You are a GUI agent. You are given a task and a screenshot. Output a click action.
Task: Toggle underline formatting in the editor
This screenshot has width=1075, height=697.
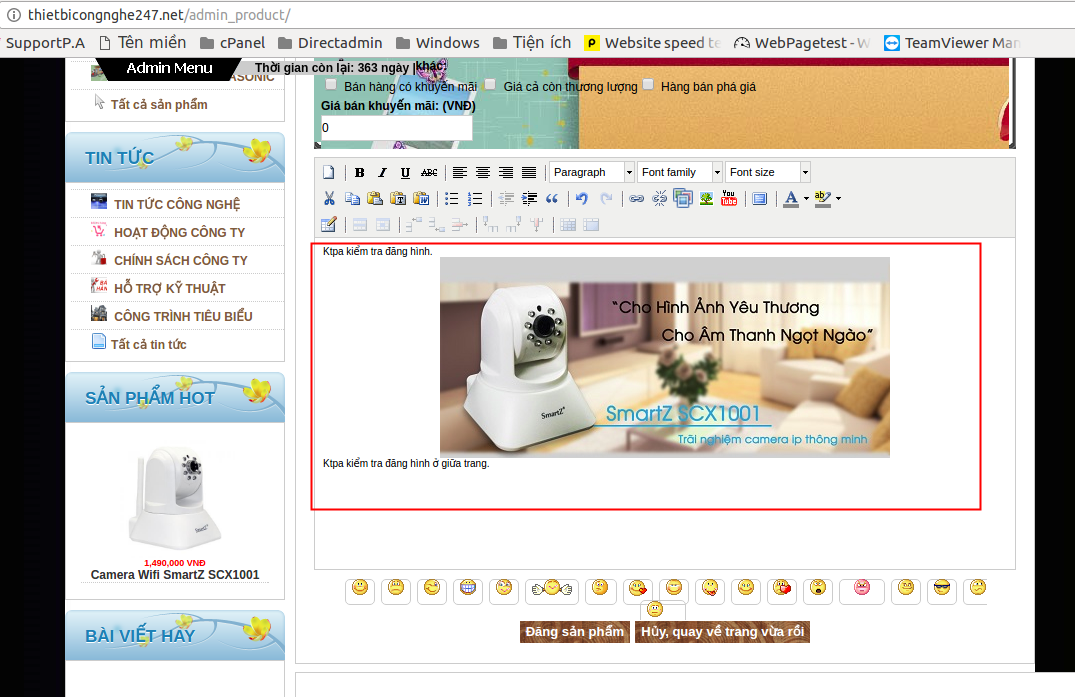coord(405,173)
